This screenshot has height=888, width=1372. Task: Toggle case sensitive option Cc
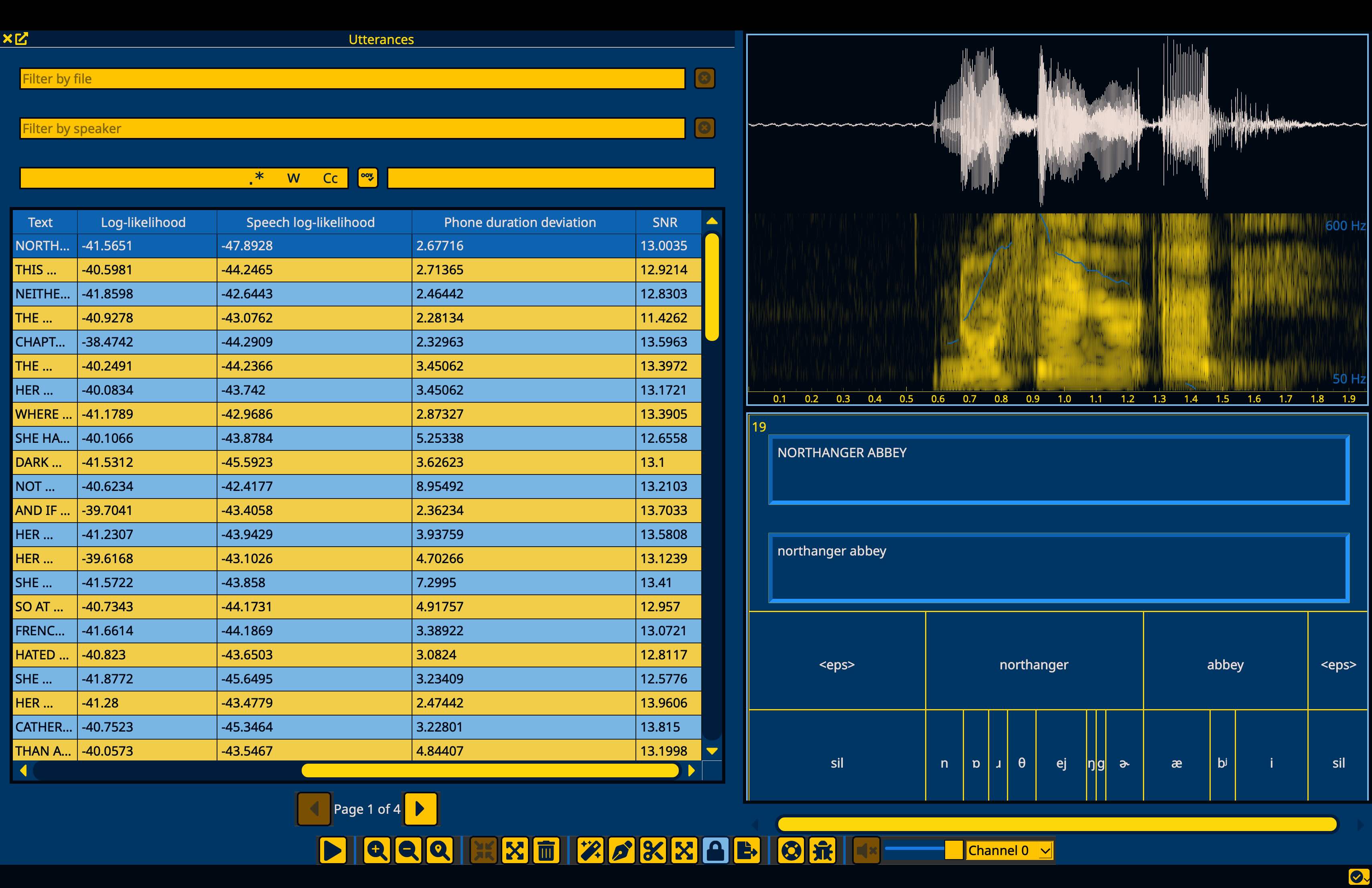click(x=330, y=178)
